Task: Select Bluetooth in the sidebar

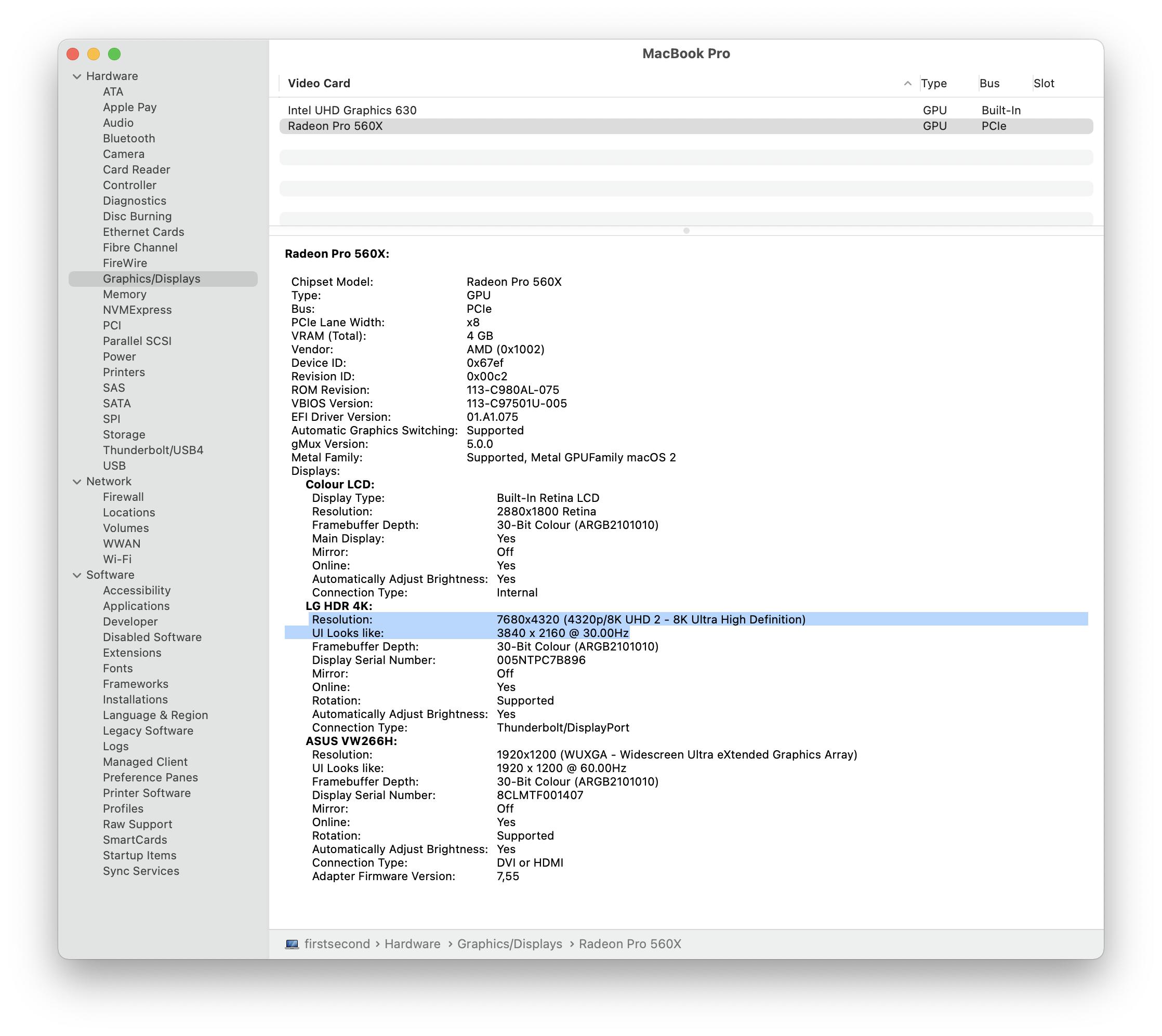Action: 129,138
